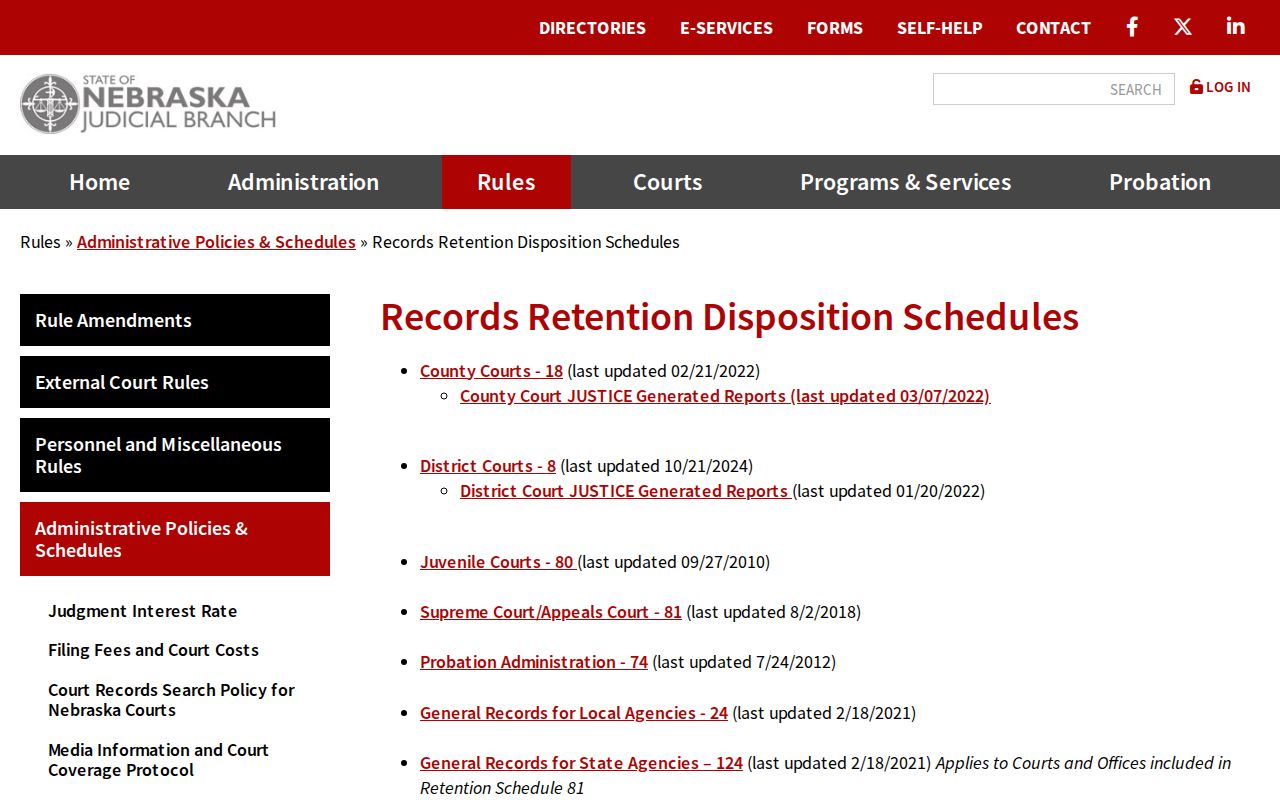Select the Administration navigation tab
Image resolution: width=1280 pixels, height=800 pixels.
click(303, 182)
